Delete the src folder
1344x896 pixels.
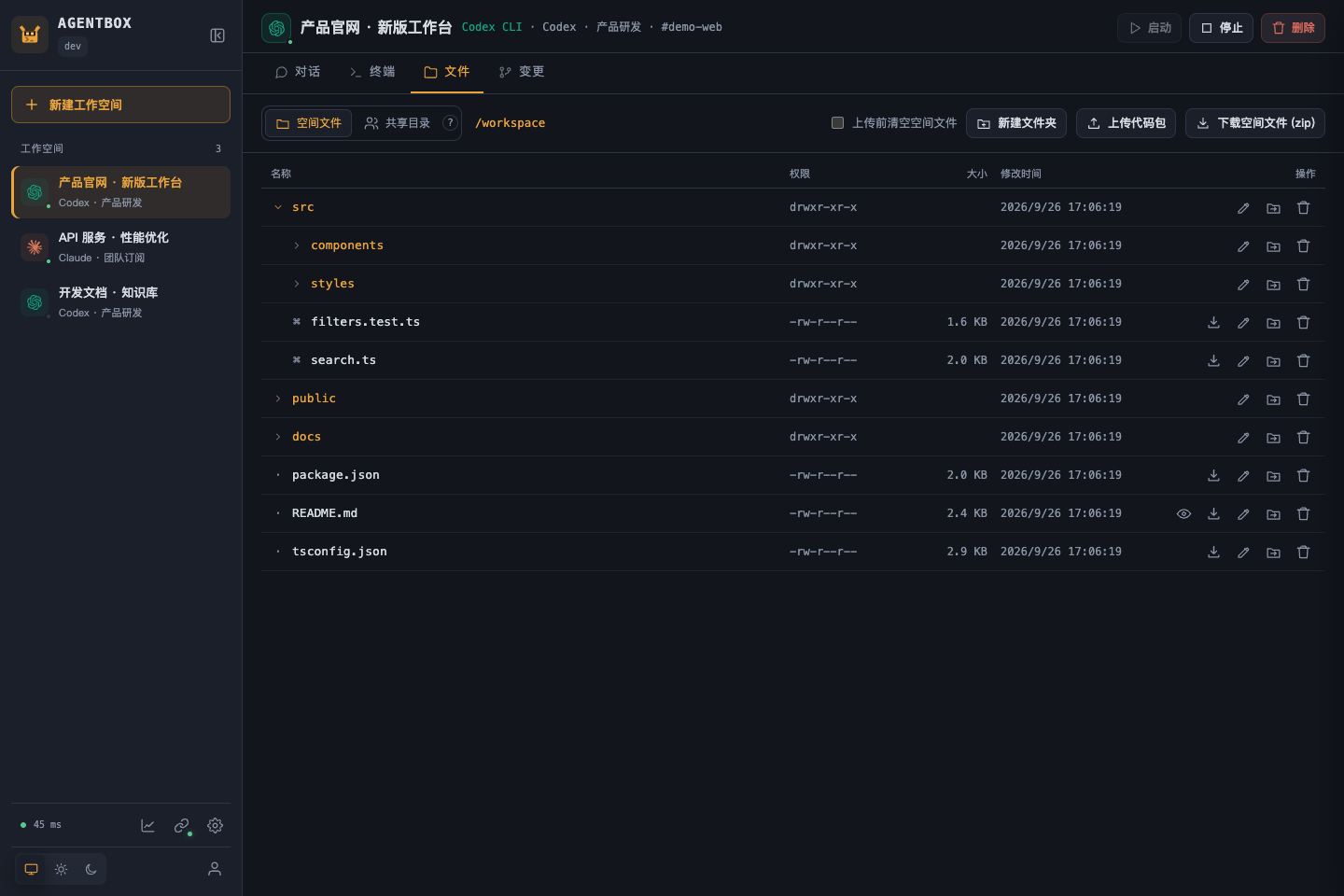(1303, 207)
